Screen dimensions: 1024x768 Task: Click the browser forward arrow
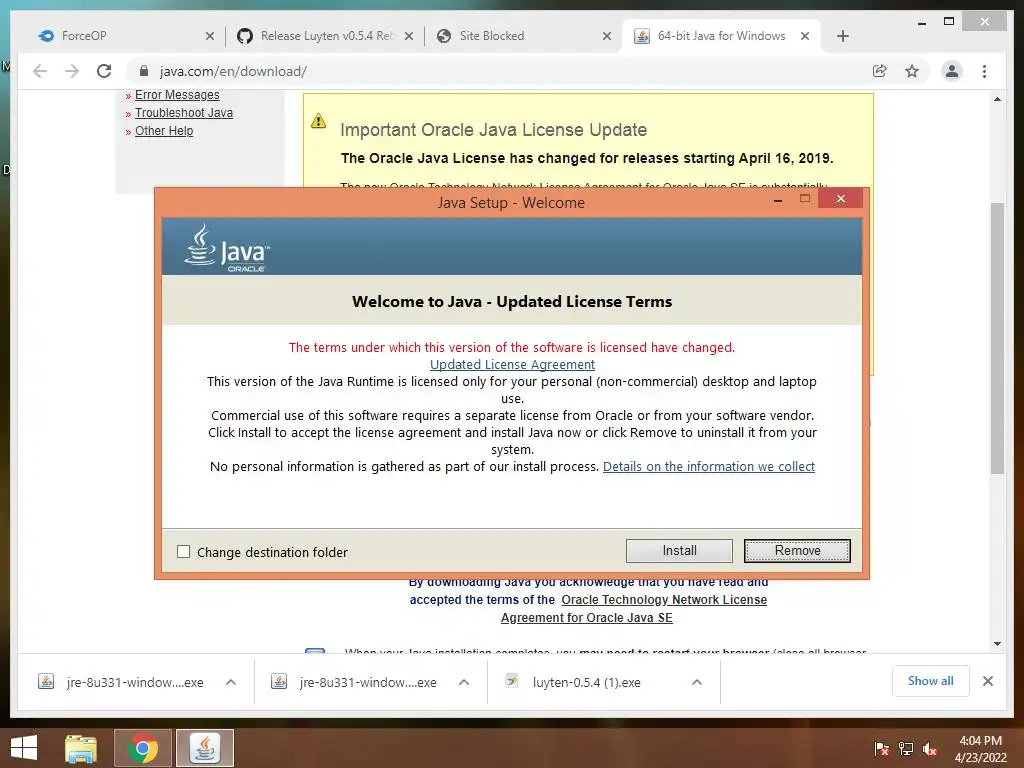tap(72, 71)
